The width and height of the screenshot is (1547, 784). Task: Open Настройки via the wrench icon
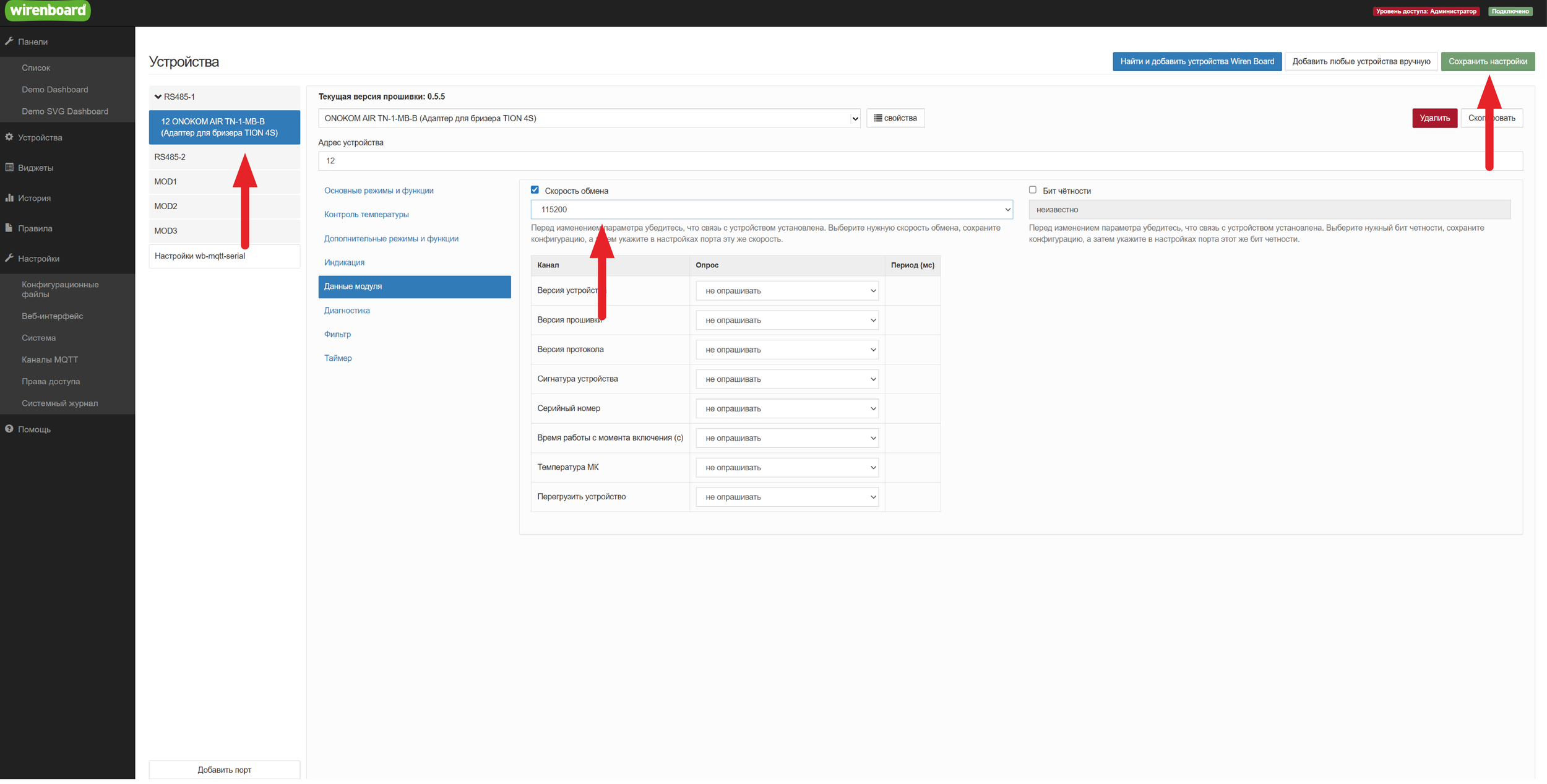tap(10, 258)
